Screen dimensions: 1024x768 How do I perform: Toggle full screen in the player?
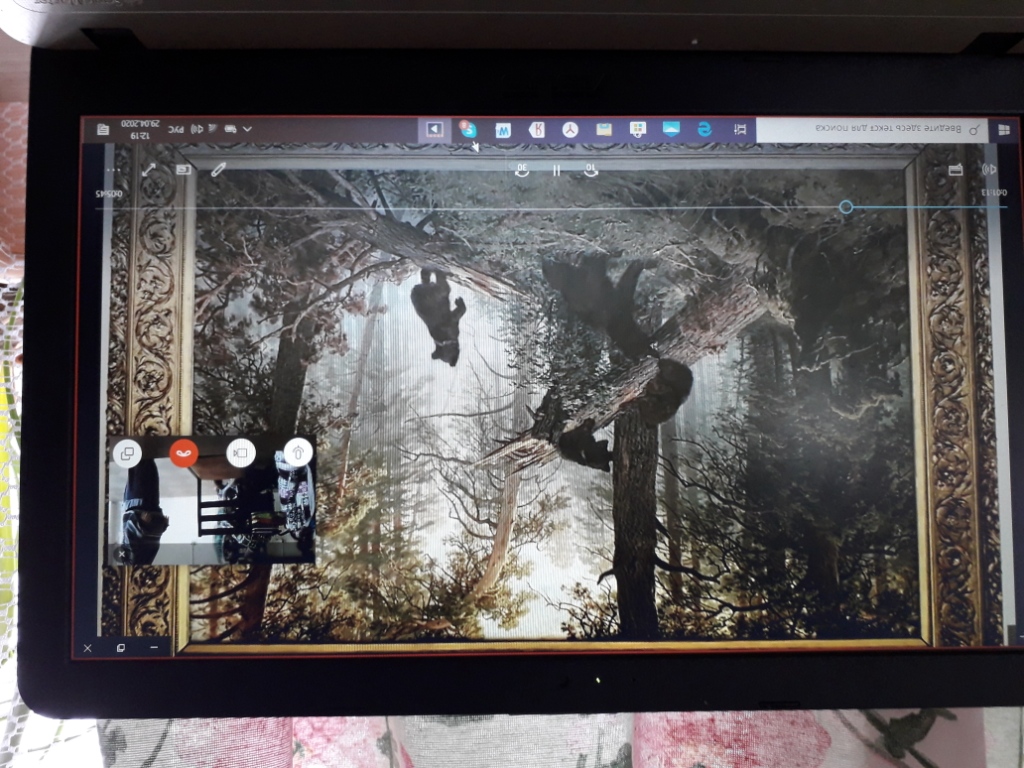[x=149, y=170]
